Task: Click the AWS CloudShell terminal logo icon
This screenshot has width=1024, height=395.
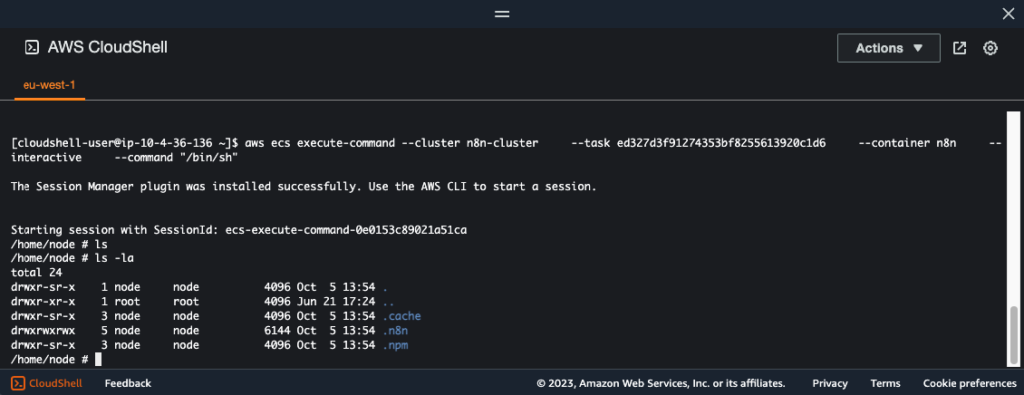Action: pos(32,48)
